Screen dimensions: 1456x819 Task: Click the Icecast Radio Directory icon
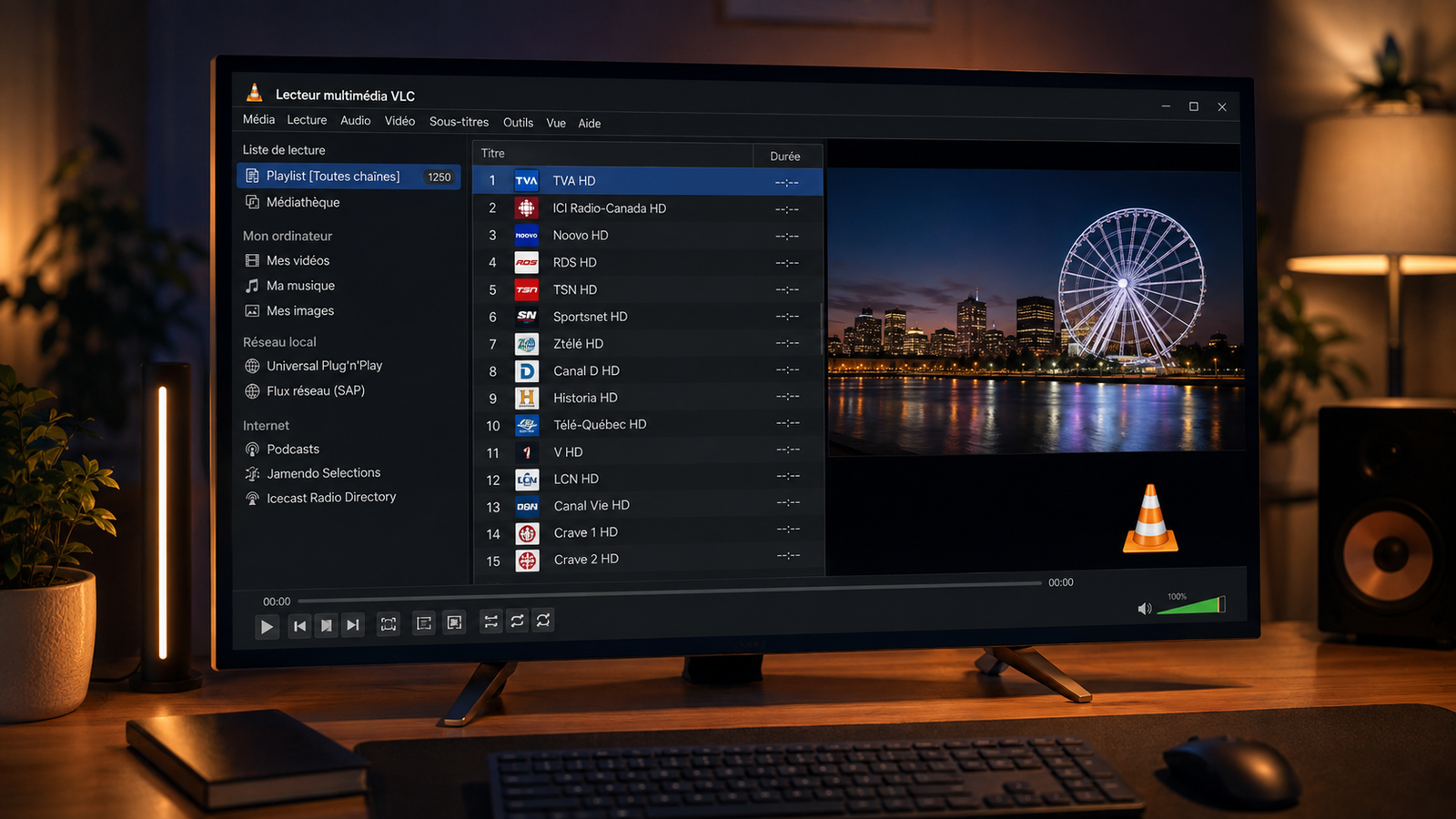252,498
